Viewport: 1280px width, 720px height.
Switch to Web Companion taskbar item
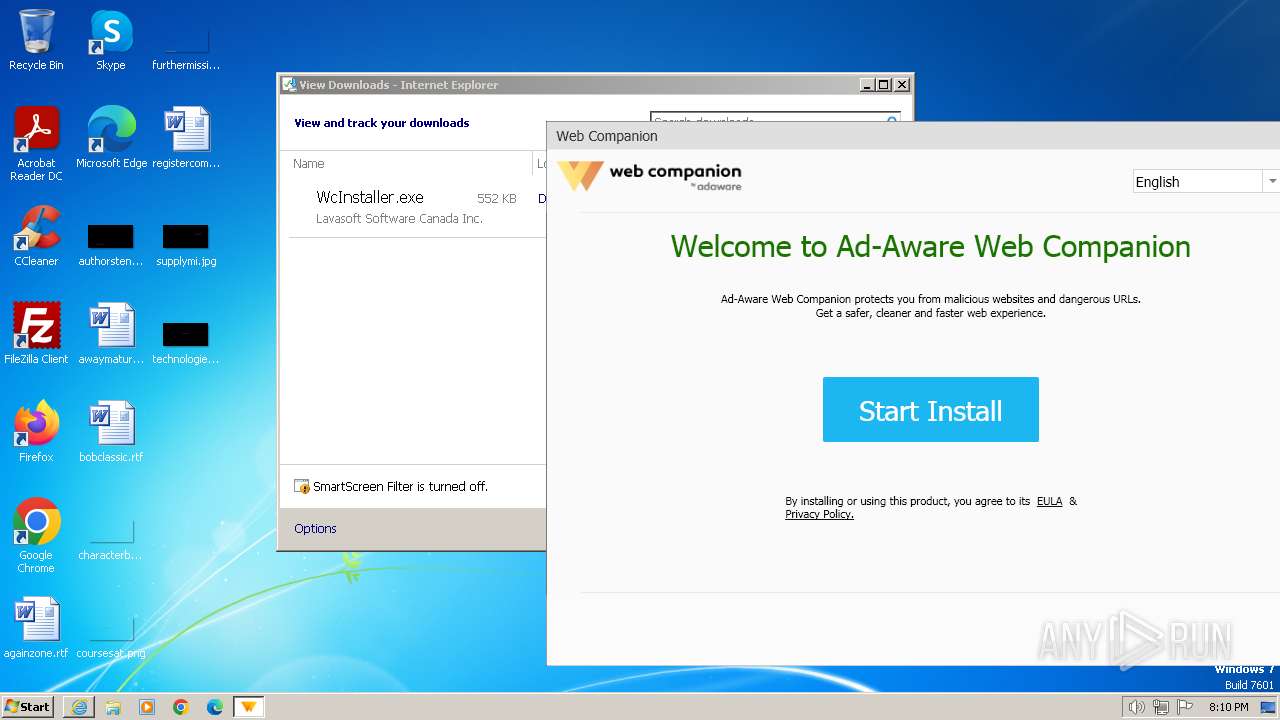pos(249,707)
